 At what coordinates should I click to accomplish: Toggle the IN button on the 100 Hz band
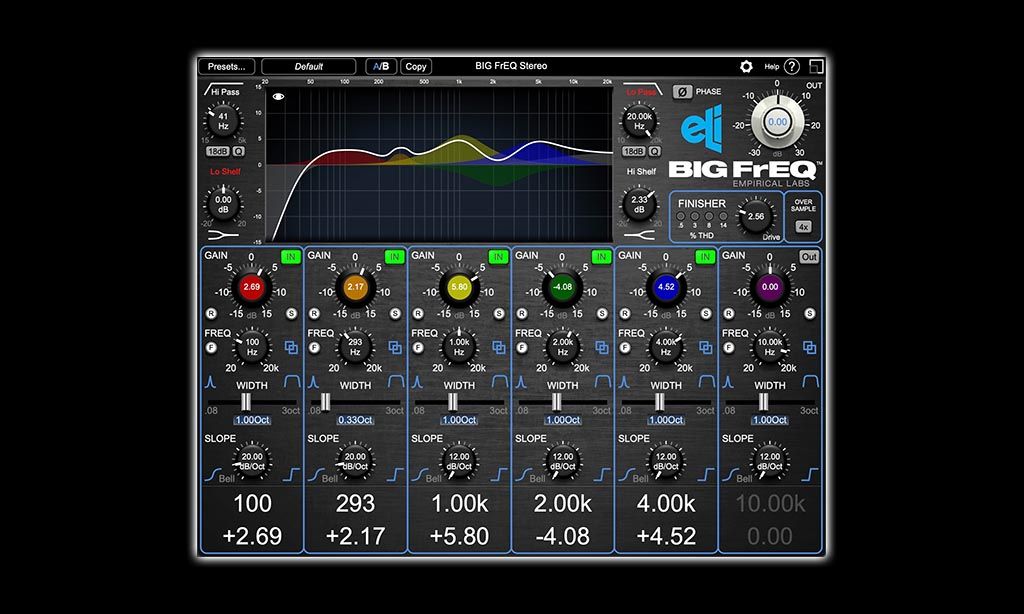tap(290, 257)
